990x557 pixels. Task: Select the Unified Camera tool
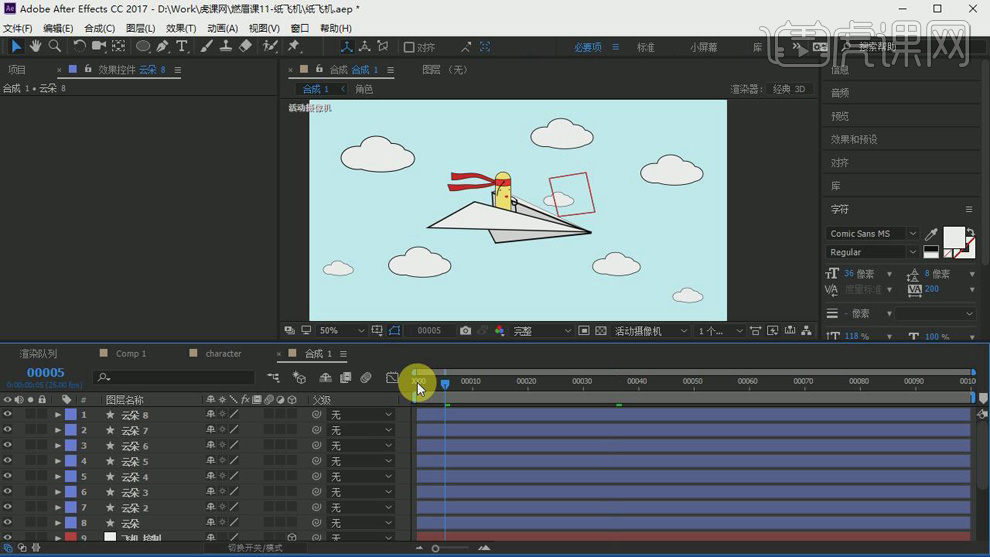(x=98, y=46)
